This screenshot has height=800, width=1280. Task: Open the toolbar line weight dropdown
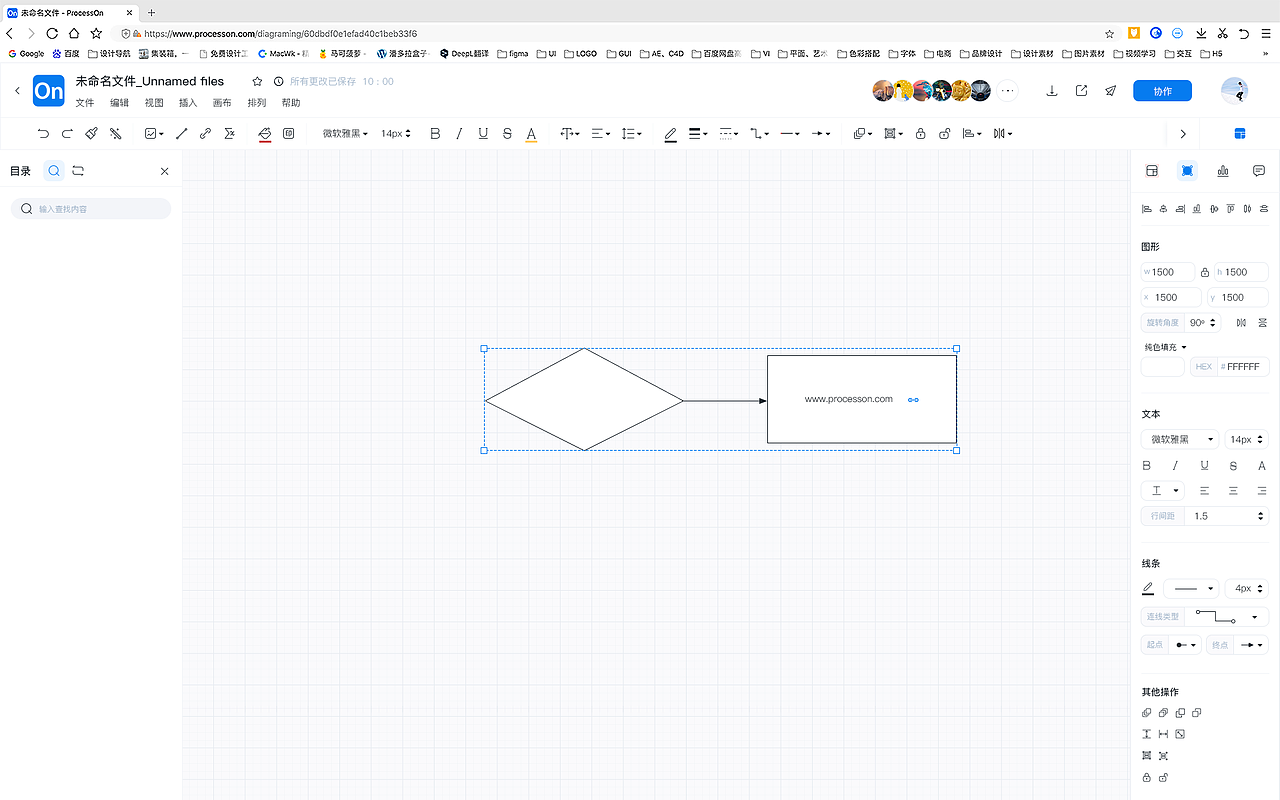coord(699,133)
